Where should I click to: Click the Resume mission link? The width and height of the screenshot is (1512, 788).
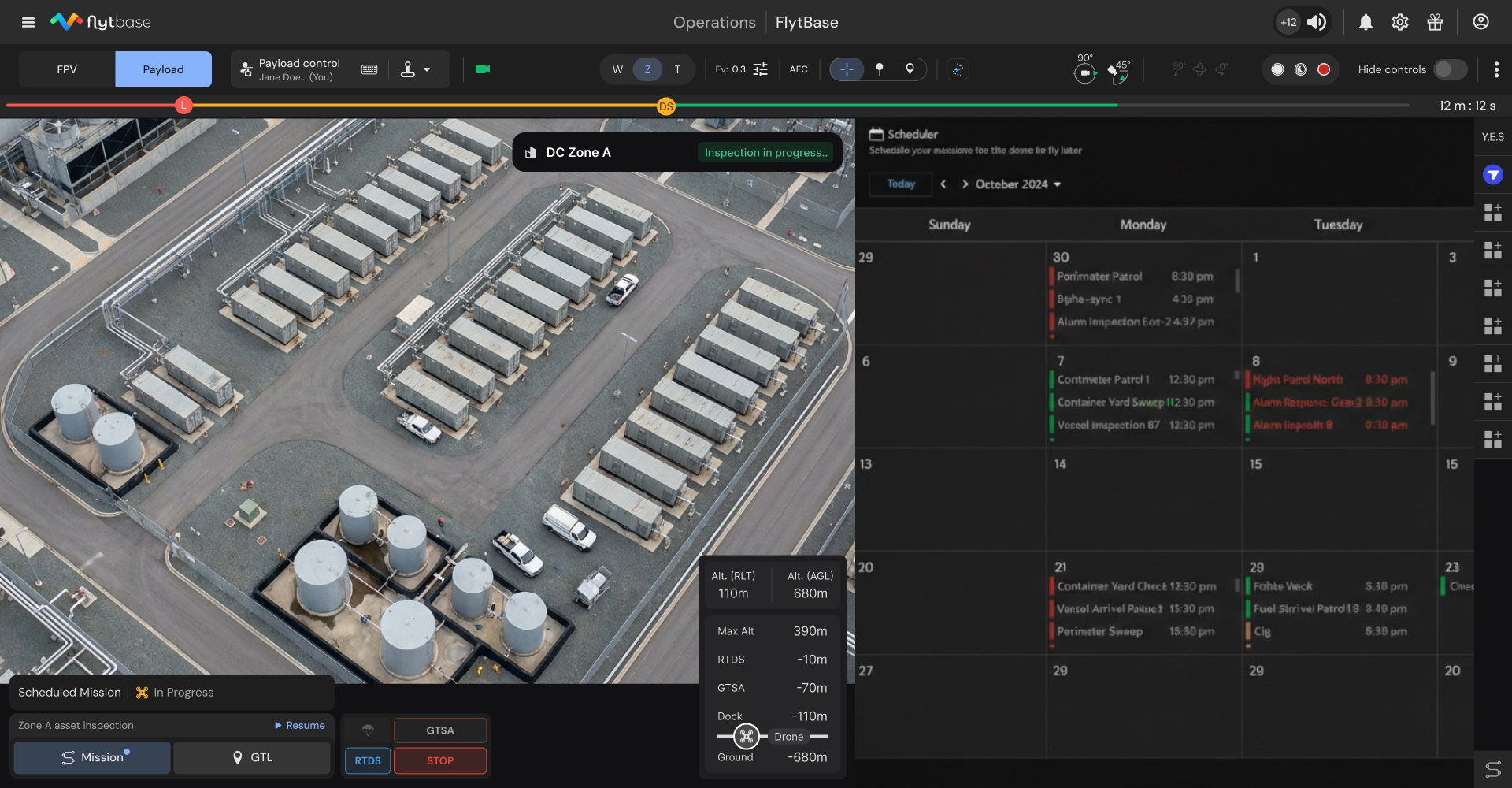click(x=300, y=725)
